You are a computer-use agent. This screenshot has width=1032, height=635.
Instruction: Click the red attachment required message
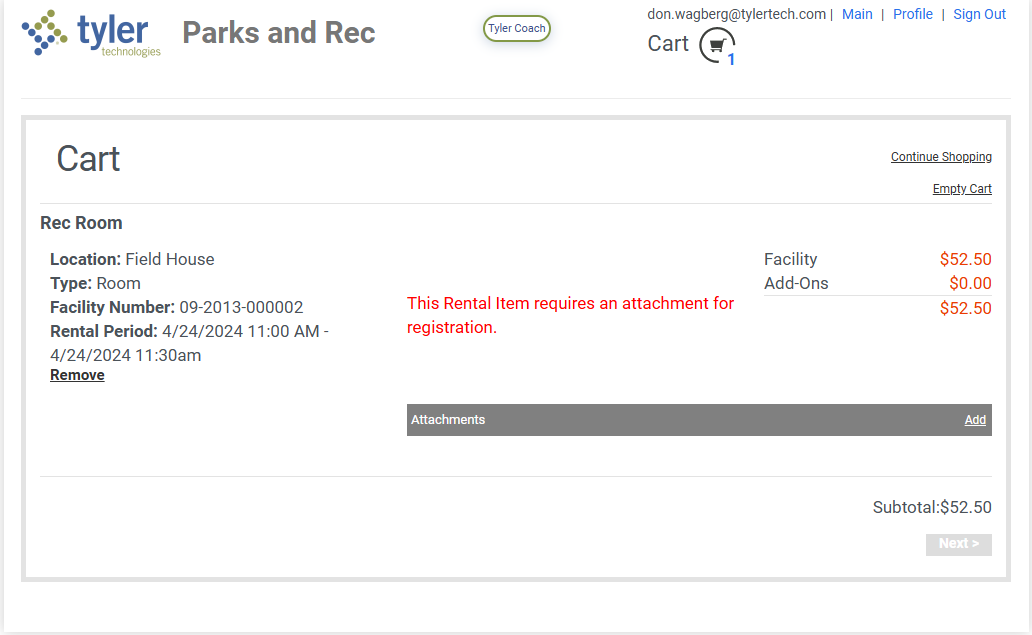(x=570, y=315)
